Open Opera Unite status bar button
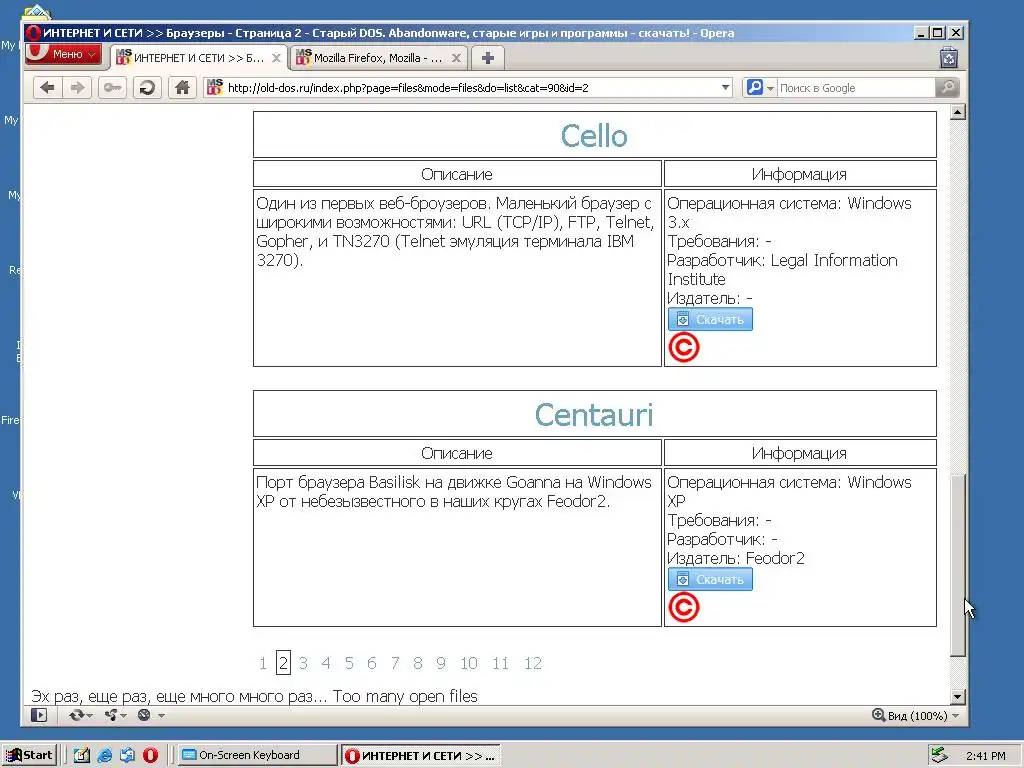The image size is (1024, 768). pos(114,715)
